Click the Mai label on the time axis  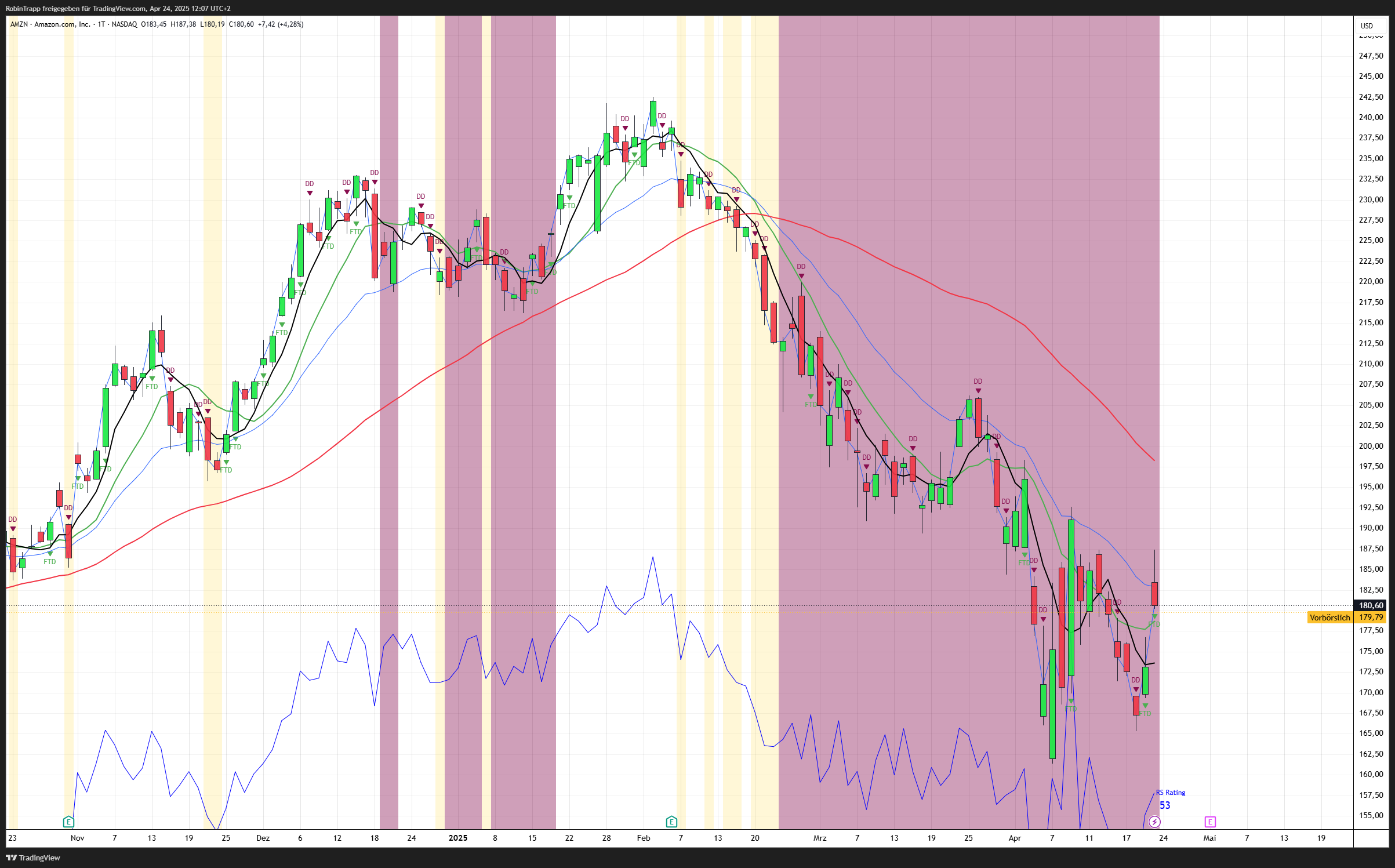(1209, 838)
